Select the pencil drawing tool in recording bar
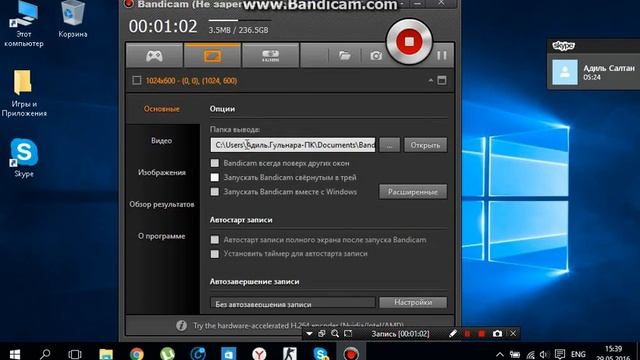Screen dimensions: 640x360 (x=452, y=334)
